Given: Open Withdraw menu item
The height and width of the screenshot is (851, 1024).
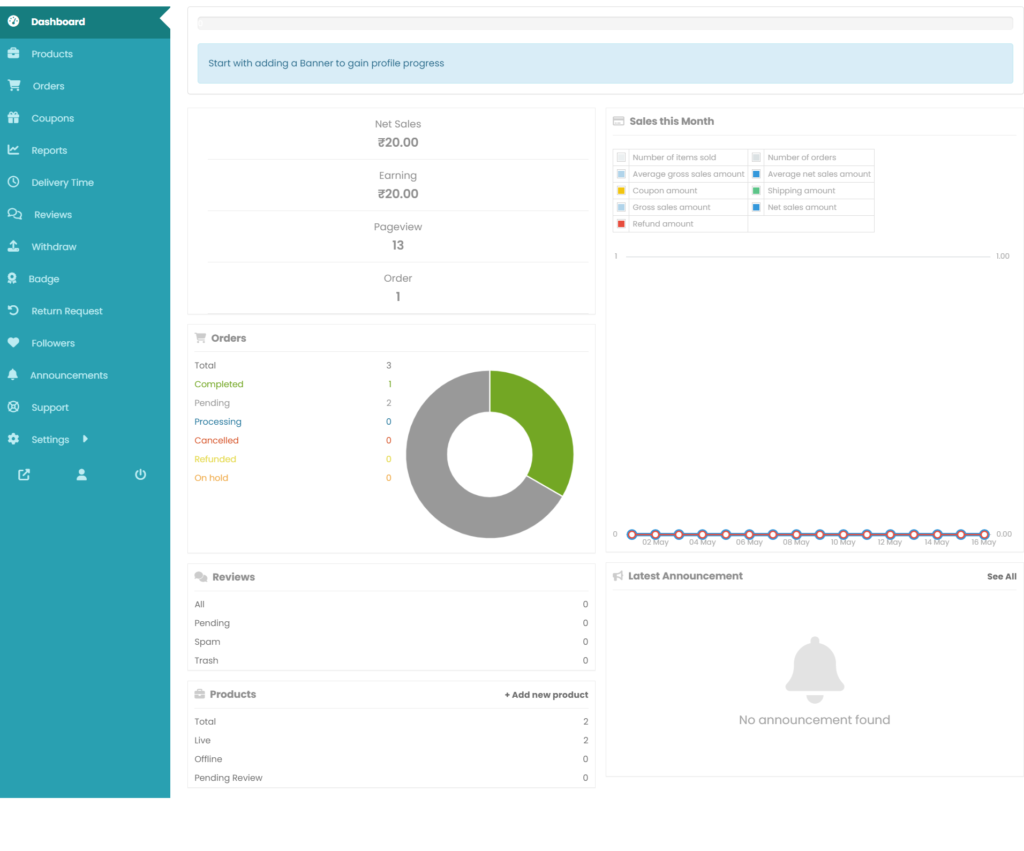Looking at the screenshot, I should click(85, 246).
